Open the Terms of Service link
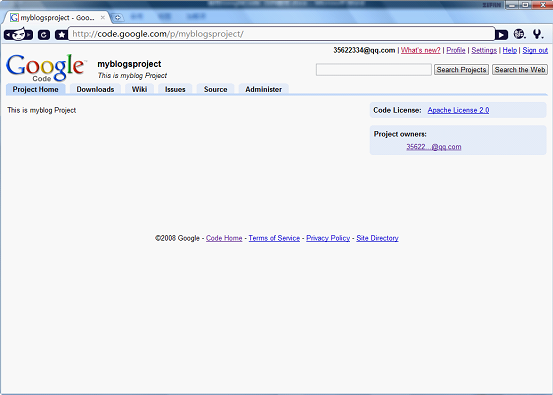This screenshot has width=553, height=395. [x=274, y=238]
